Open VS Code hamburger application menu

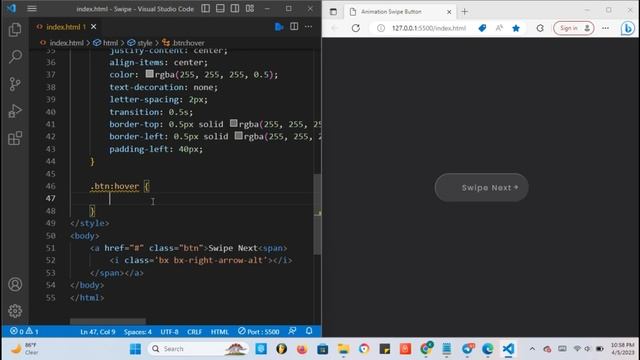coord(32,9)
